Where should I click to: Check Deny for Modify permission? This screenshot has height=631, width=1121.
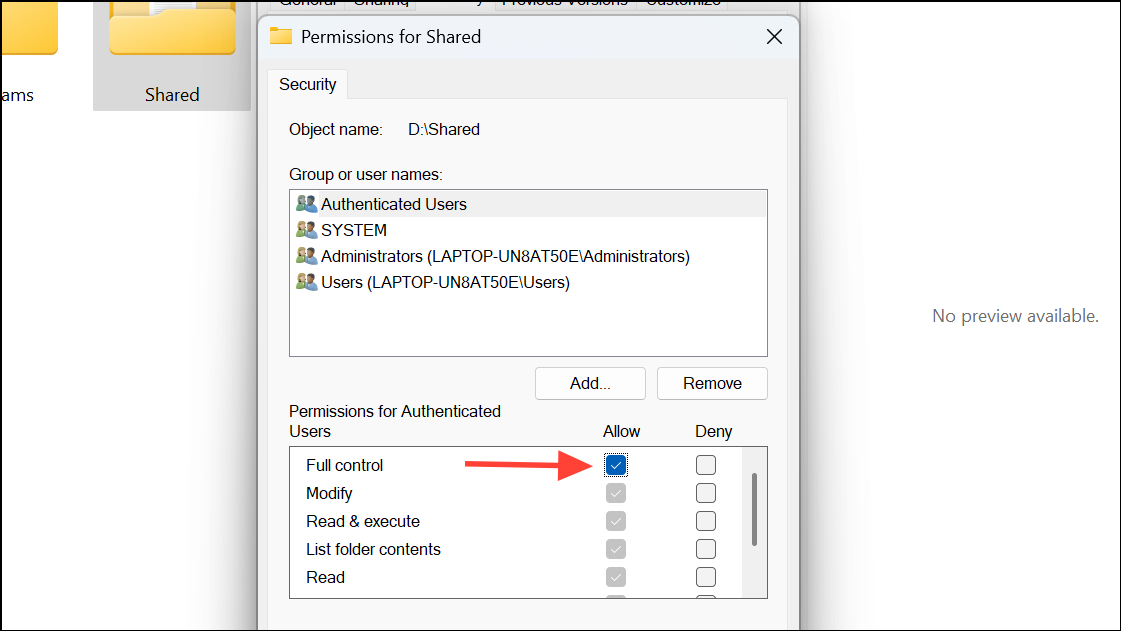[x=706, y=493]
